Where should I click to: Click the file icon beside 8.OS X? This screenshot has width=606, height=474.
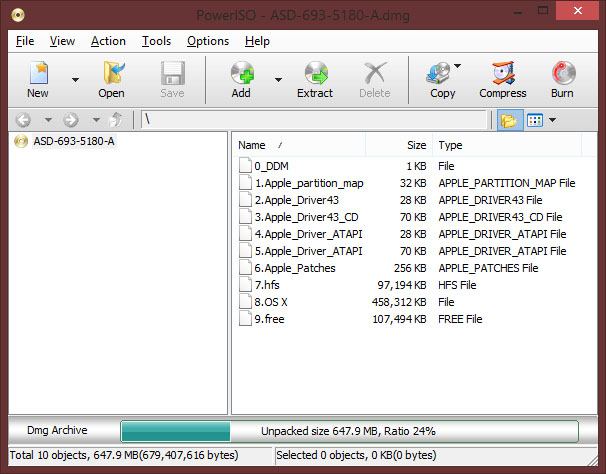pos(245,302)
